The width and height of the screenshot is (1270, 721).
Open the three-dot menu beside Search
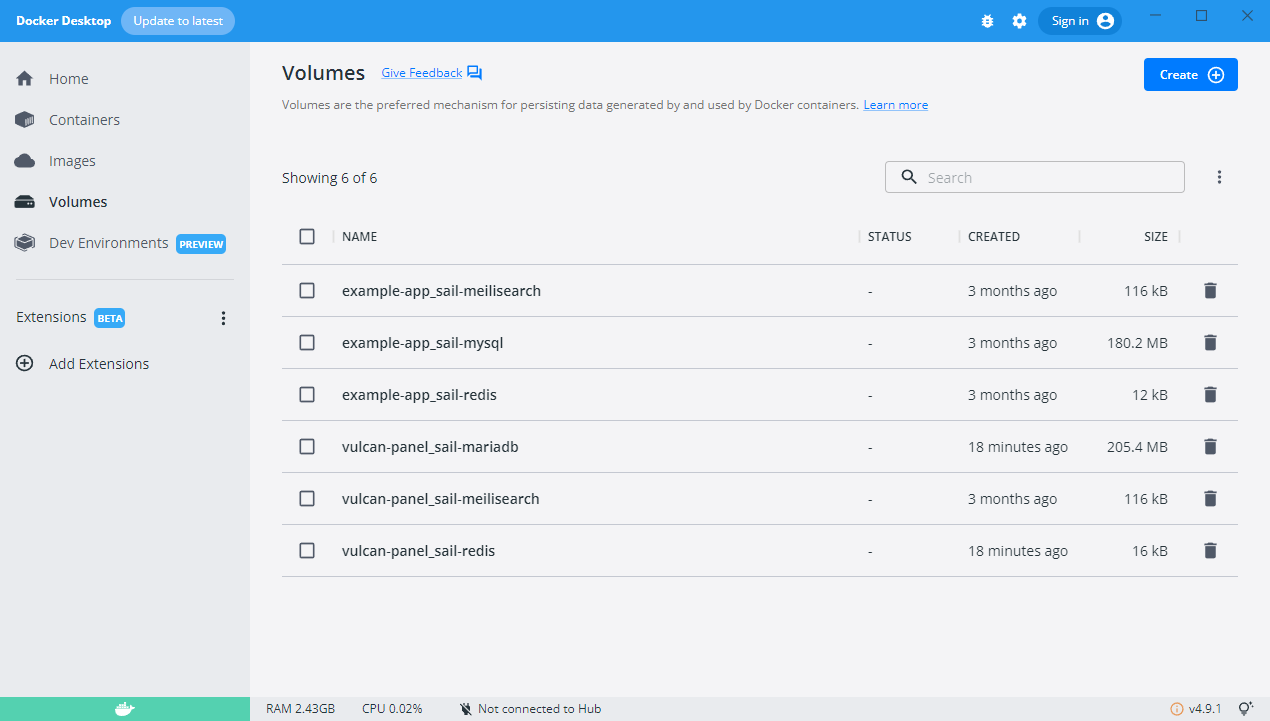pyautogui.click(x=1219, y=177)
